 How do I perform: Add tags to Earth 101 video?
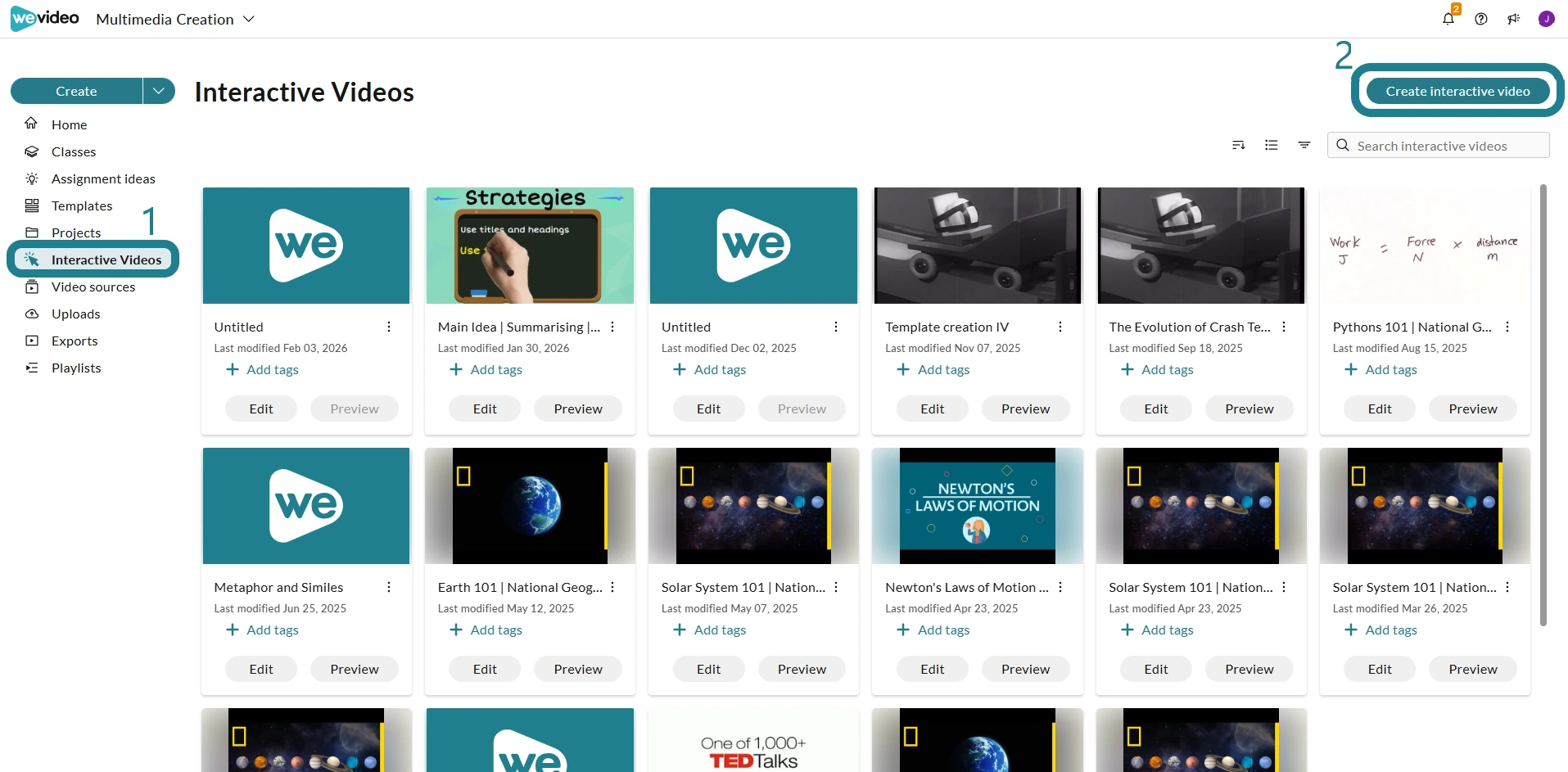pyautogui.click(x=486, y=630)
